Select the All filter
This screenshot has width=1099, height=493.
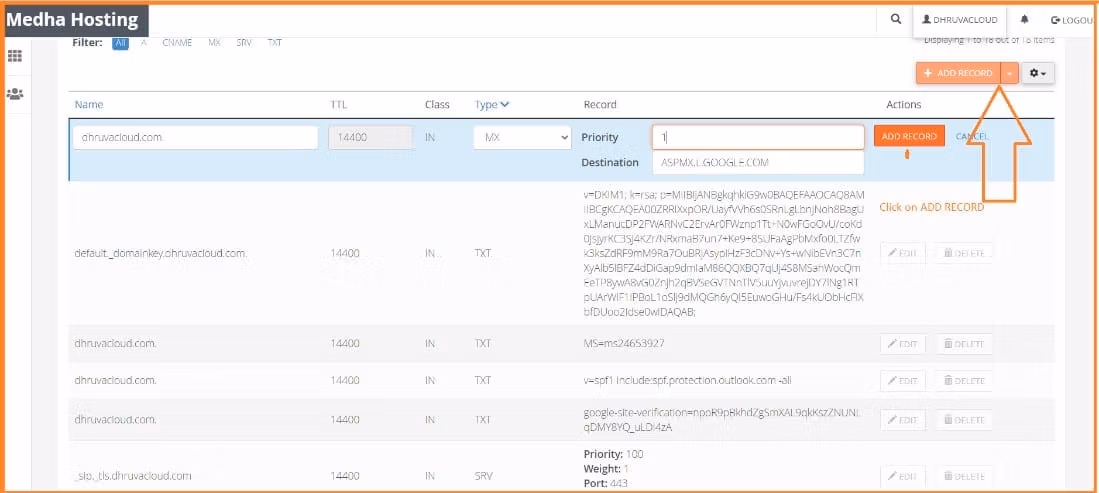(120, 43)
